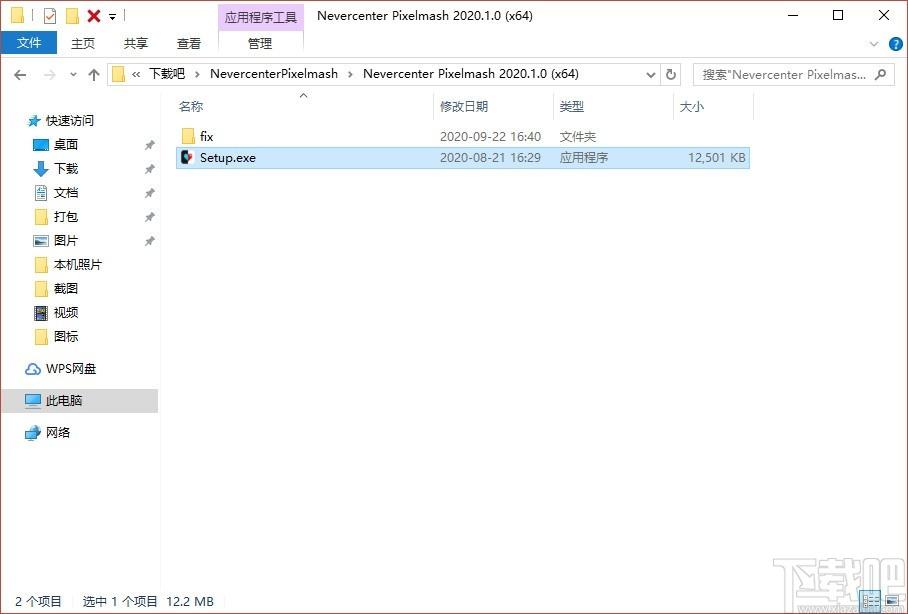This screenshot has width=908, height=614.
Task: Click the pin icon beside 下载
Action: 149,169
